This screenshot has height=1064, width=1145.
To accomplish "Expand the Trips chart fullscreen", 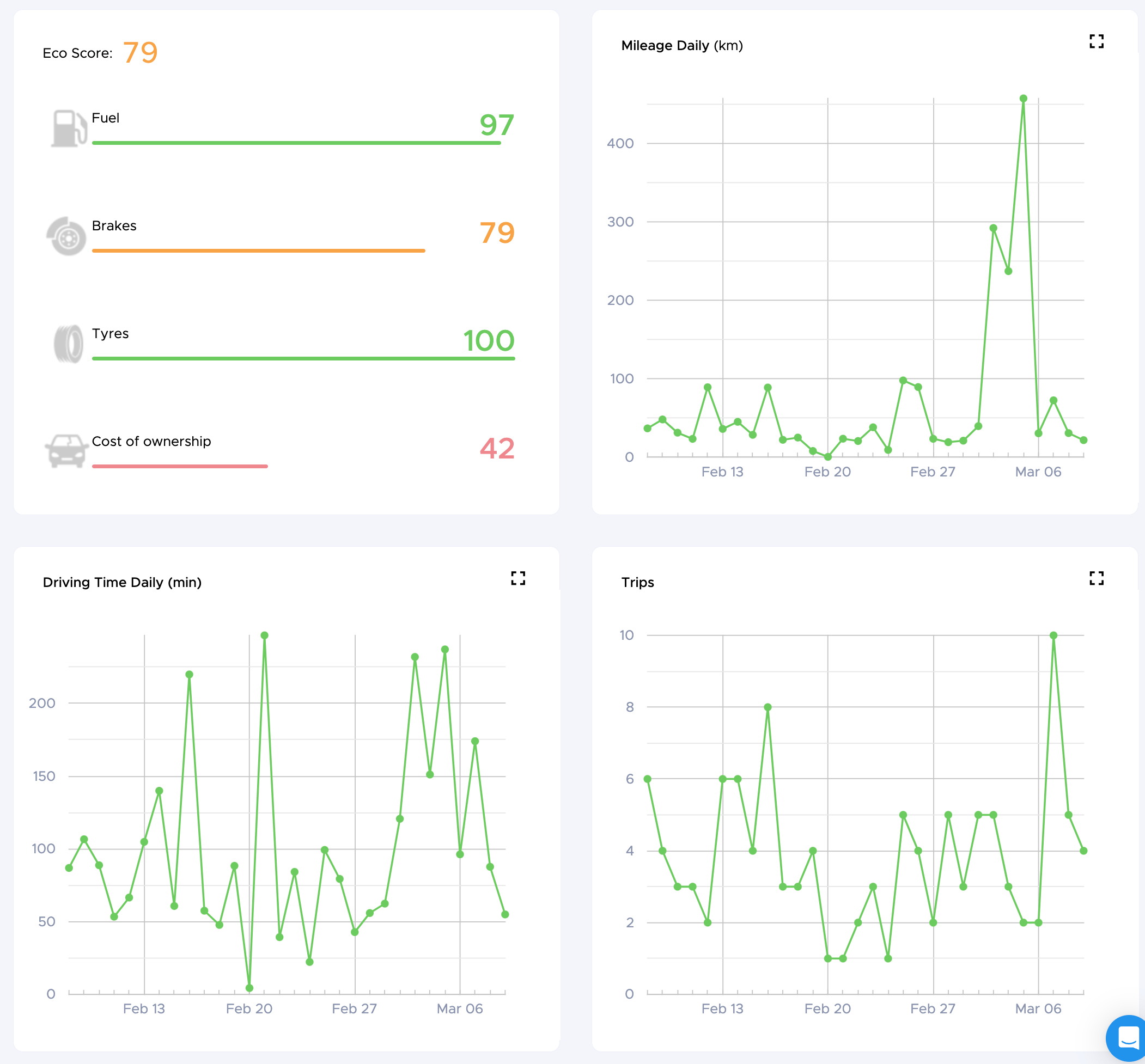I will point(1096,578).
